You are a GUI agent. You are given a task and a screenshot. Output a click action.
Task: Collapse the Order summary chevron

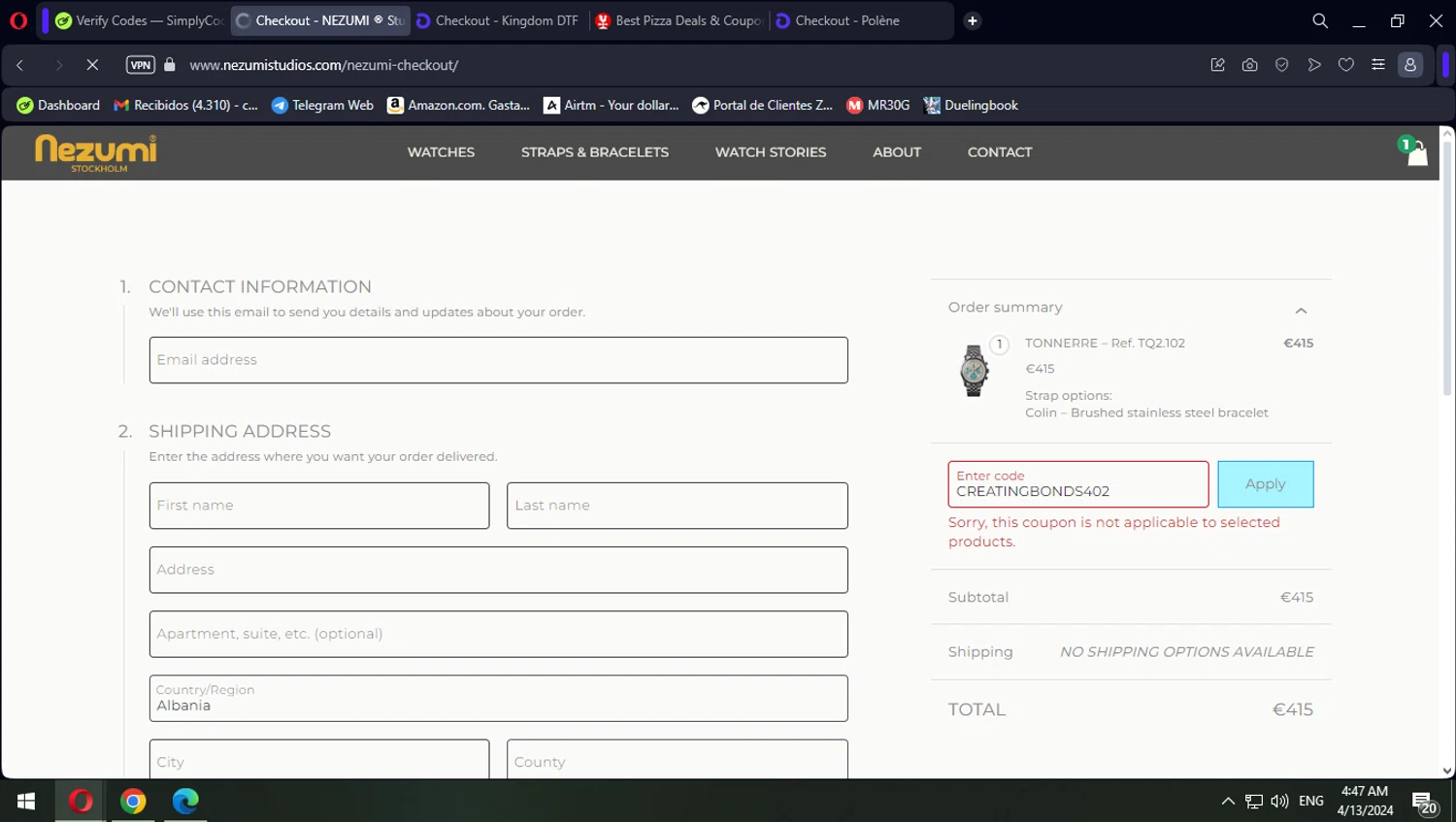coord(1301,311)
